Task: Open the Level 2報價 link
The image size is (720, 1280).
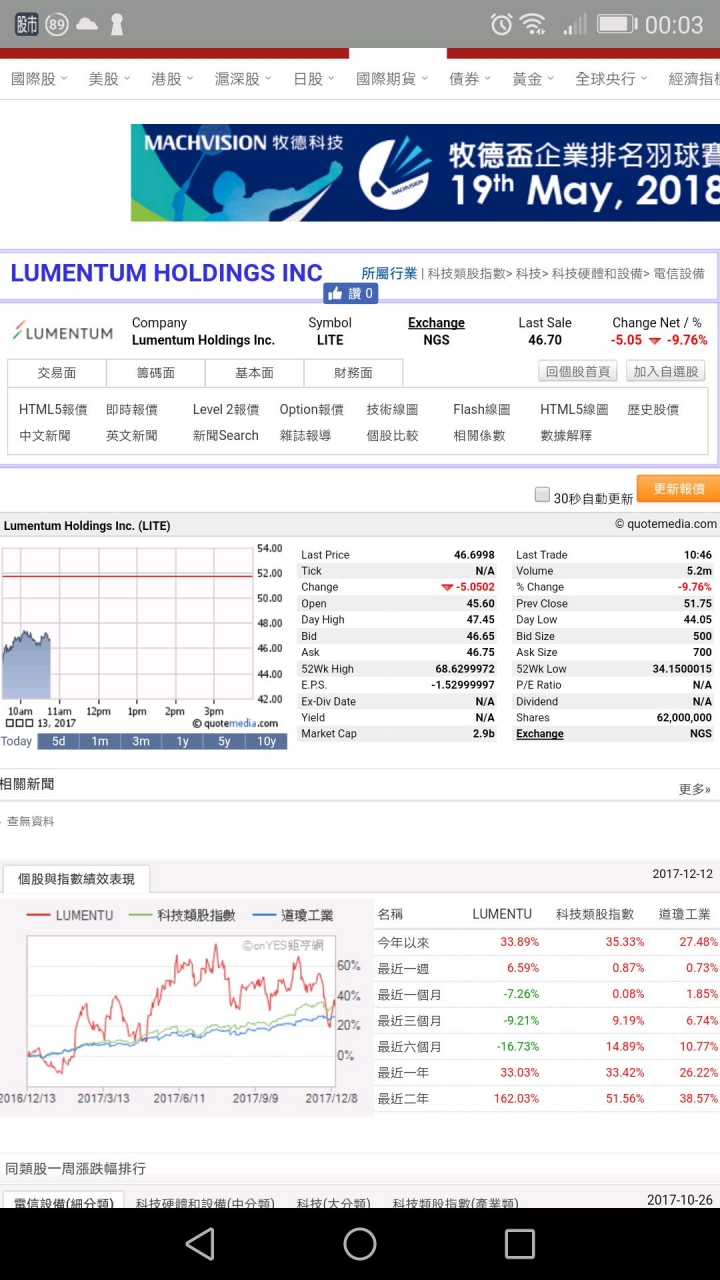Action: click(226, 409)
